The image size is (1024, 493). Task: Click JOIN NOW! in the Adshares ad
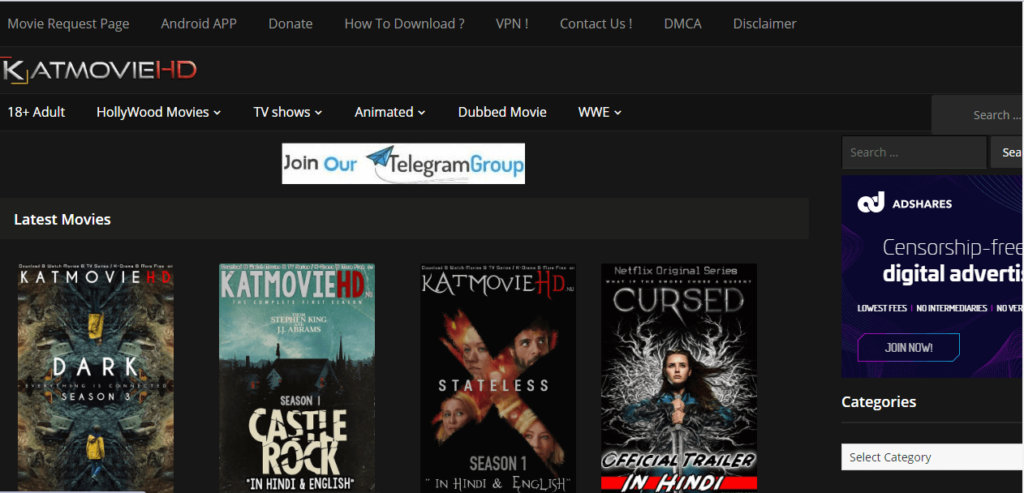(x=908, y=347)
